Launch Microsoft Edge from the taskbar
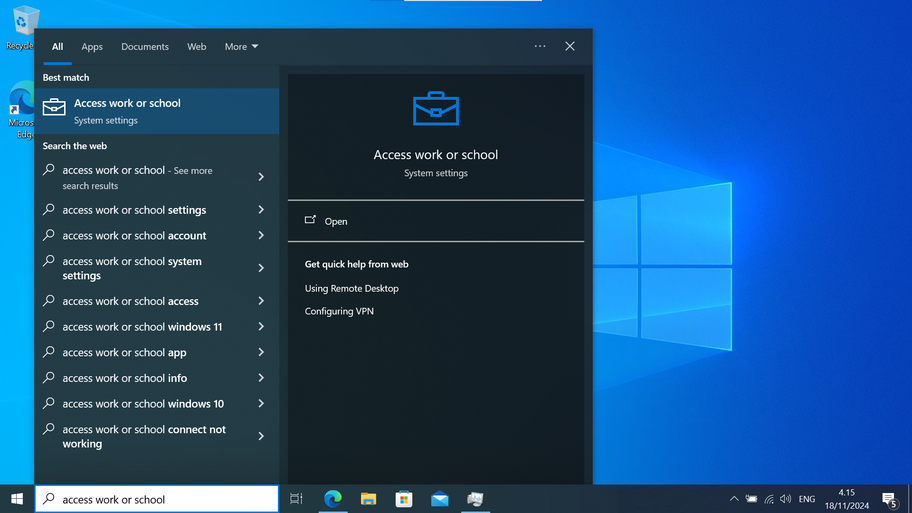 click(x=333, y=498)
